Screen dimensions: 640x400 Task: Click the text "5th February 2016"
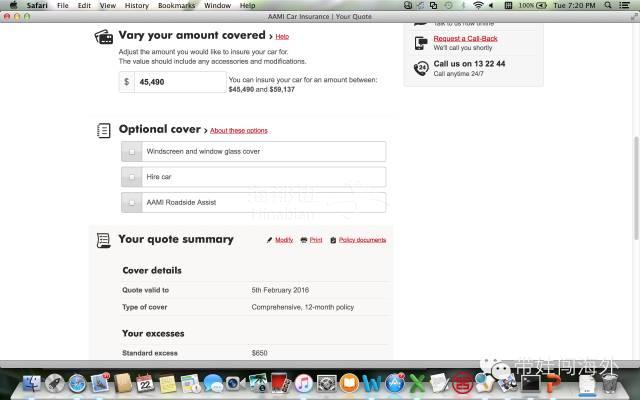pyautogui.click(x=280, y=290)
